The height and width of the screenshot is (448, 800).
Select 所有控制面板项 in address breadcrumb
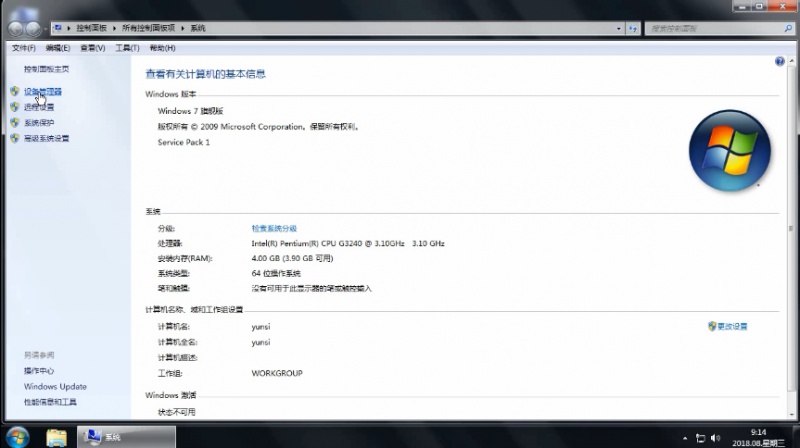[x=148, y=28]
